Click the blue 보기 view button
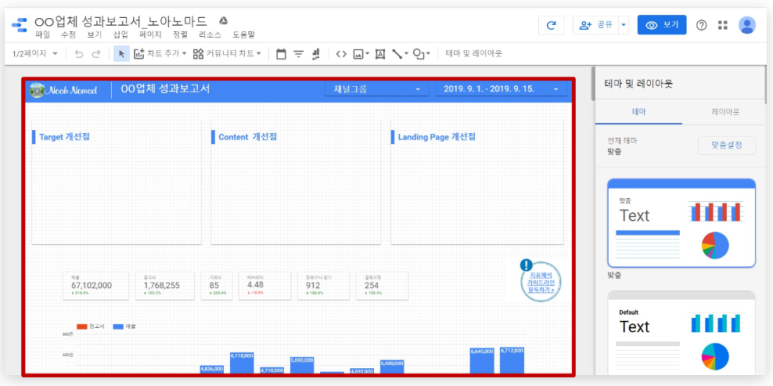This screenshot has width=773, height=386. (x=662, y=25)
